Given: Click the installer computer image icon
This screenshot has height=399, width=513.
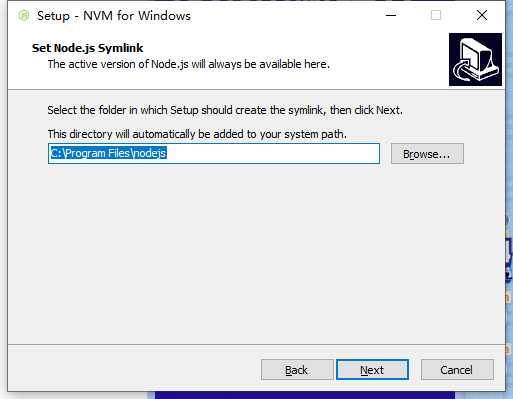Looking at the screenshot, I should 475,59.
